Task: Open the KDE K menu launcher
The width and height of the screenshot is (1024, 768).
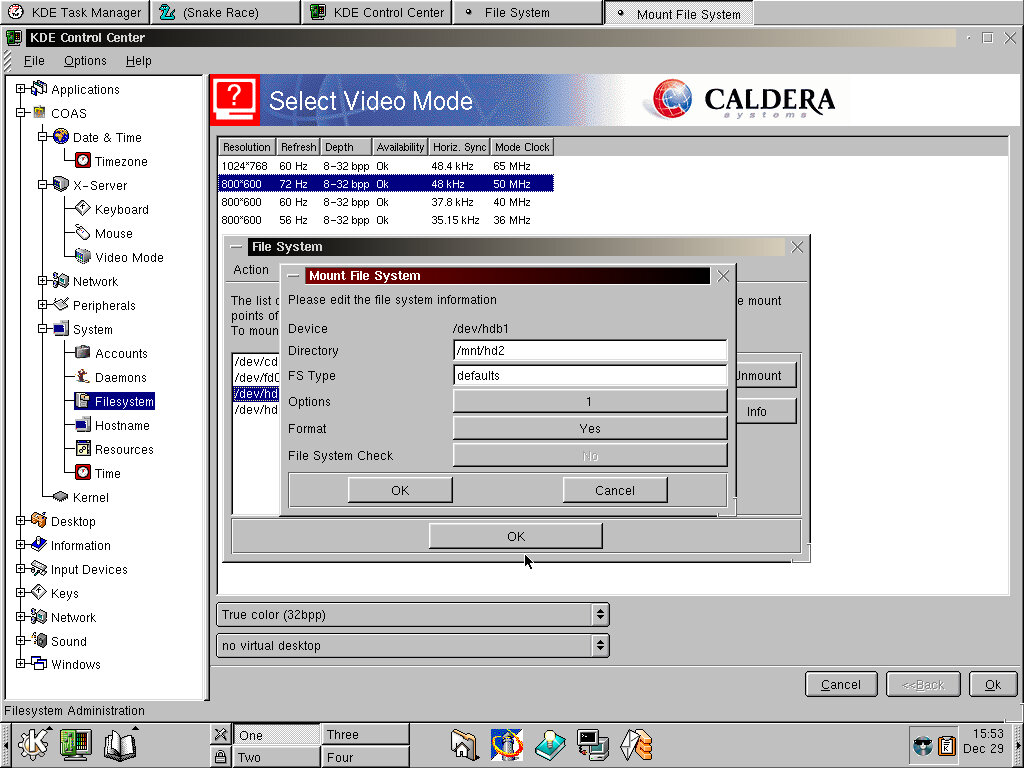Action: (x=33, y=744)
